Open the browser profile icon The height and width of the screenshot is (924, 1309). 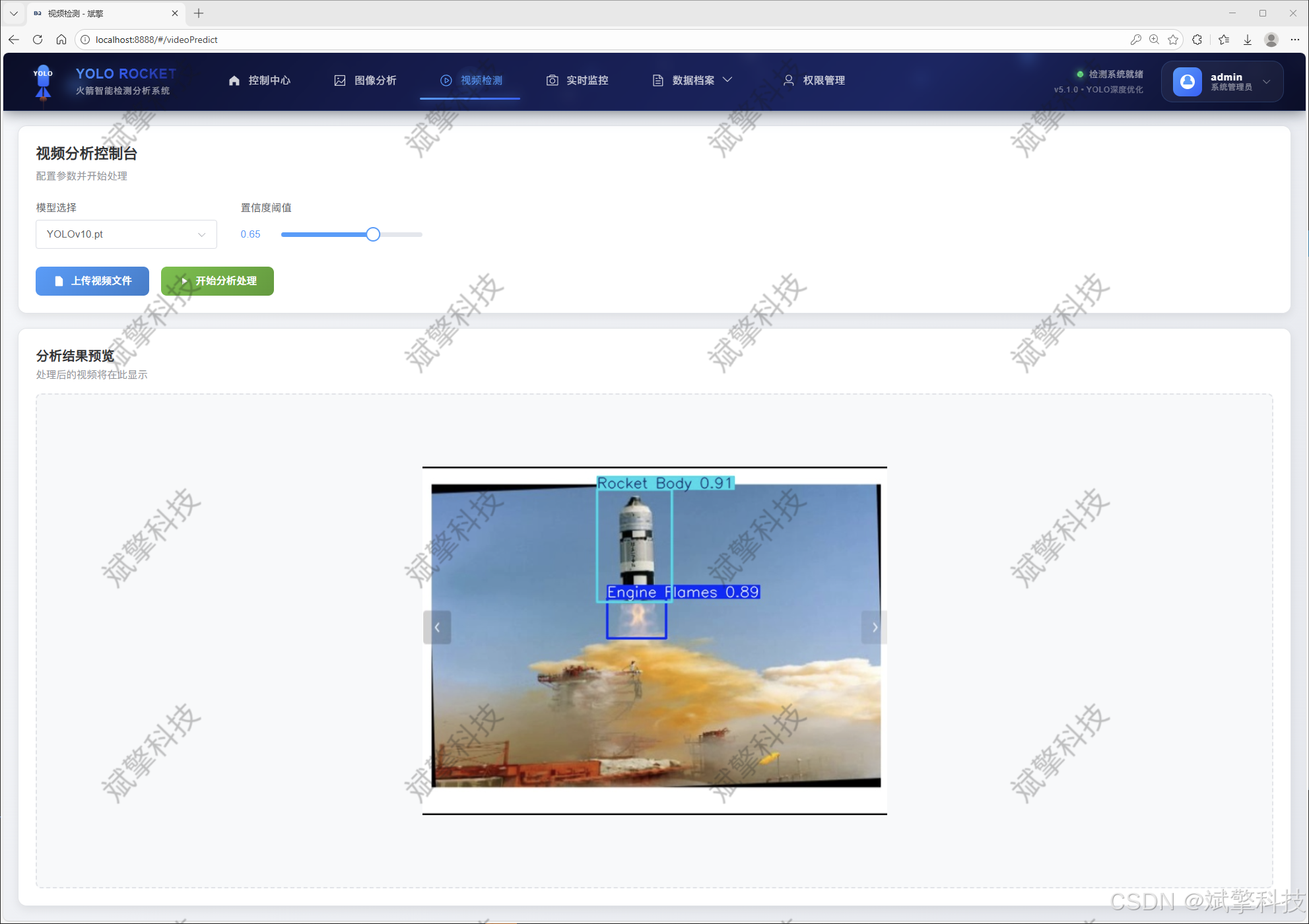pos(1271,40)
